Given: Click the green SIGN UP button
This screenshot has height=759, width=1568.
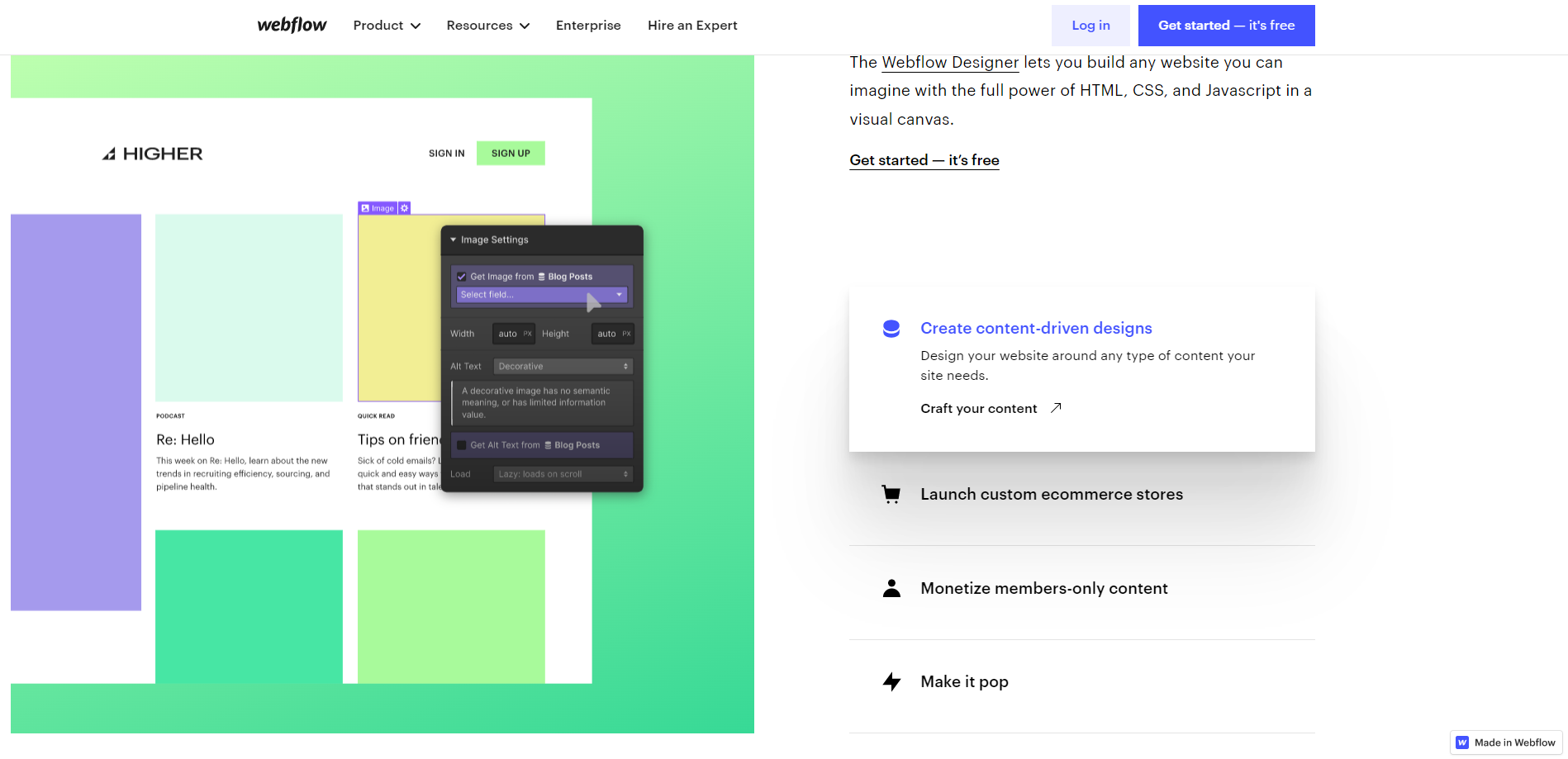Looking at the screenshot, I should coord(511,154).
